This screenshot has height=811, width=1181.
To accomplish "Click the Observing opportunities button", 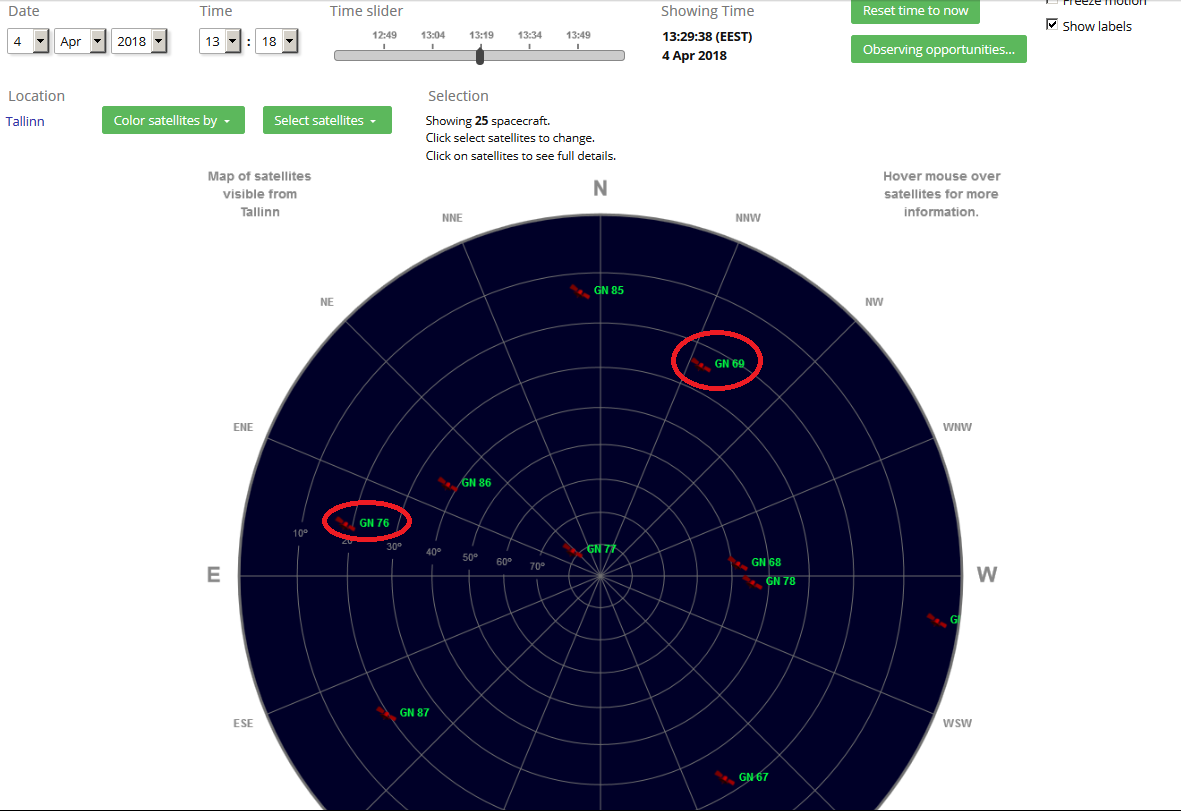I will [938, 49].
